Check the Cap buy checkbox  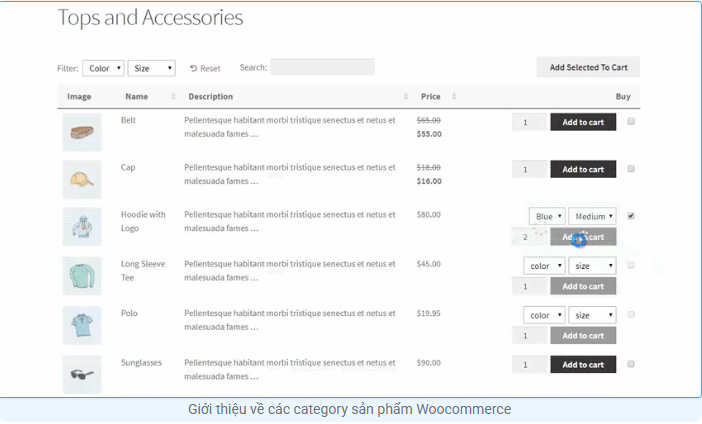click(631, 169)
